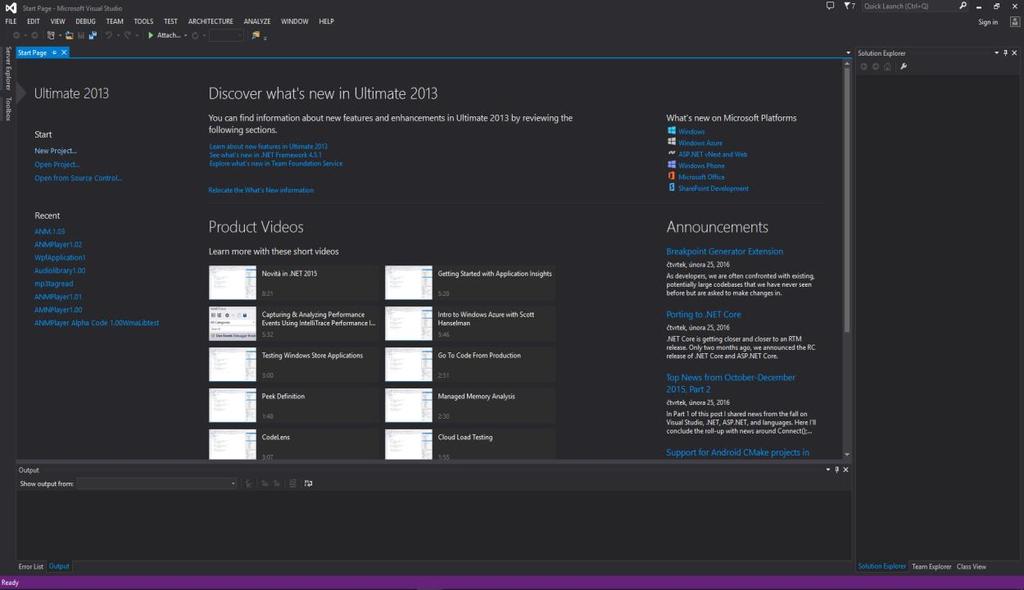Click the Microsoft Office platform icon
Screen dimensions: 1024x590
click(x=671, y=176)
